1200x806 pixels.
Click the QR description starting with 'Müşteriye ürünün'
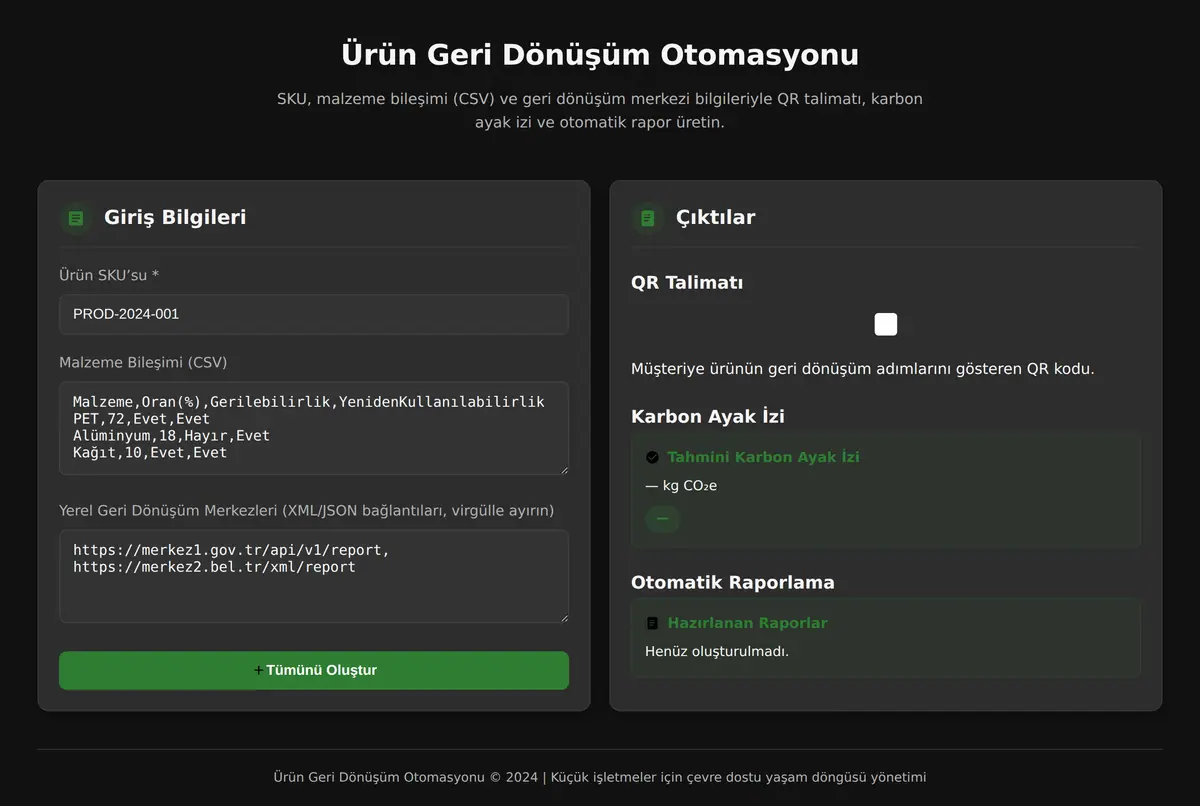point(863,369)
